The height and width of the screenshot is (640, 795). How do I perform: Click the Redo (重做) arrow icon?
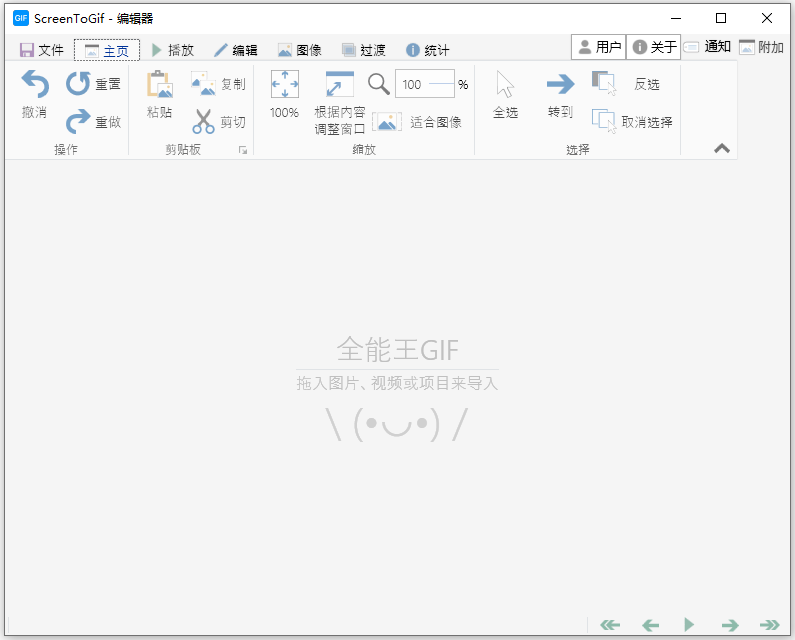click(x=78, y=122)
